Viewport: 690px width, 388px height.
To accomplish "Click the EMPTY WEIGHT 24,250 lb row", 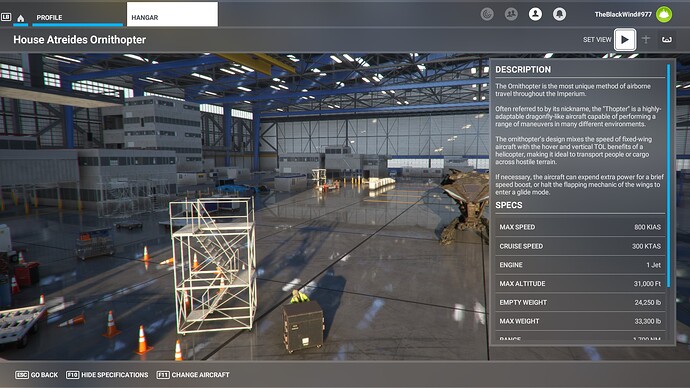I will [x=580, y=303].
